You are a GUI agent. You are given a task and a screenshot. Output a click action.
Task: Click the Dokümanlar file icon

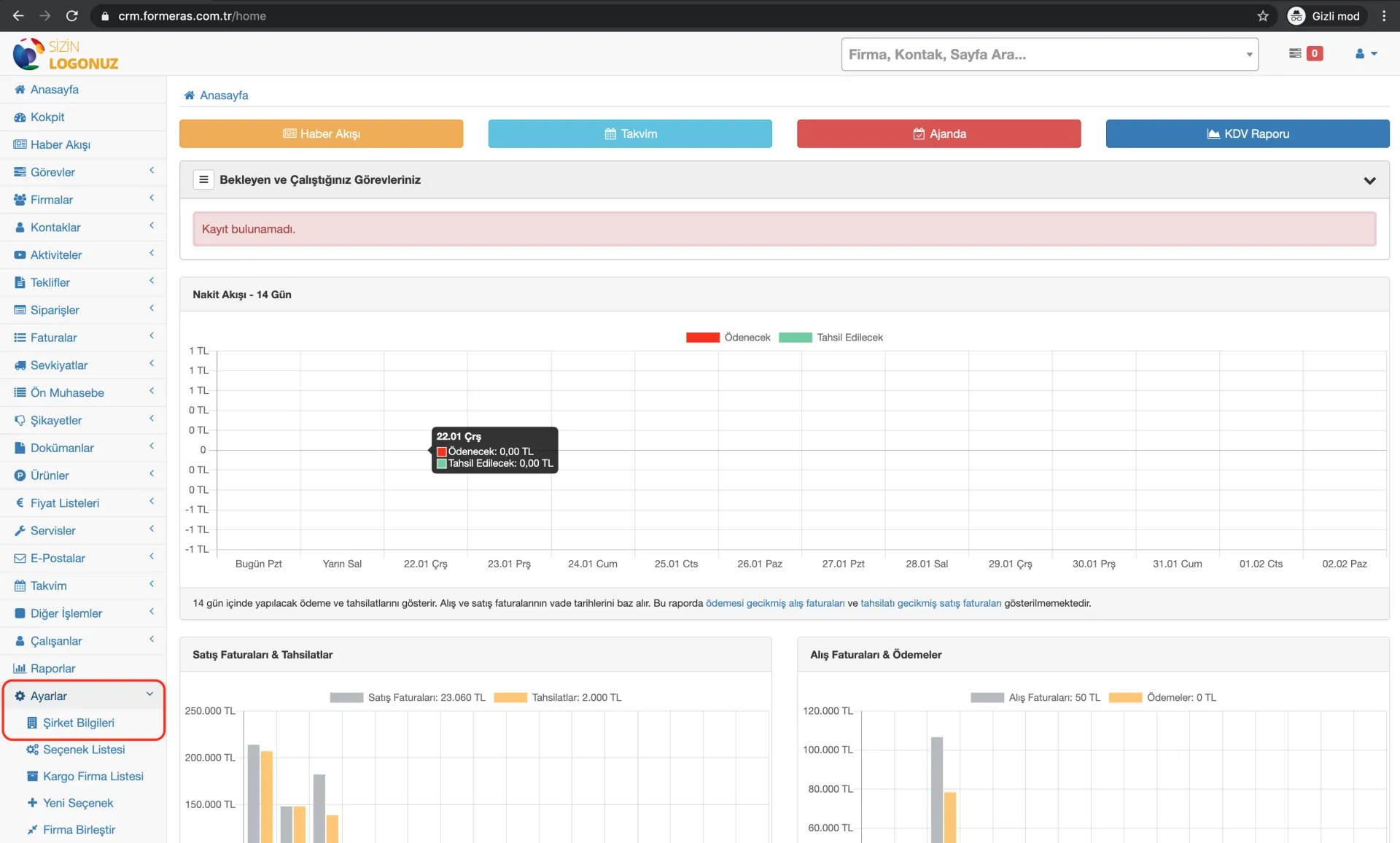[20, 448]
